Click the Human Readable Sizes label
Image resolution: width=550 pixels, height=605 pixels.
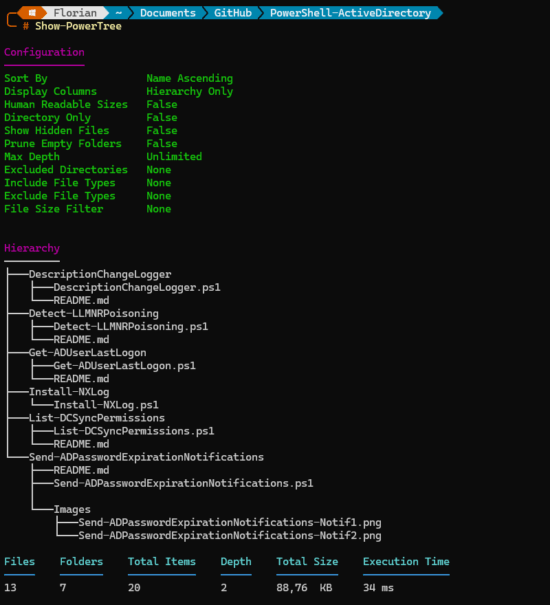pos(66,105)
